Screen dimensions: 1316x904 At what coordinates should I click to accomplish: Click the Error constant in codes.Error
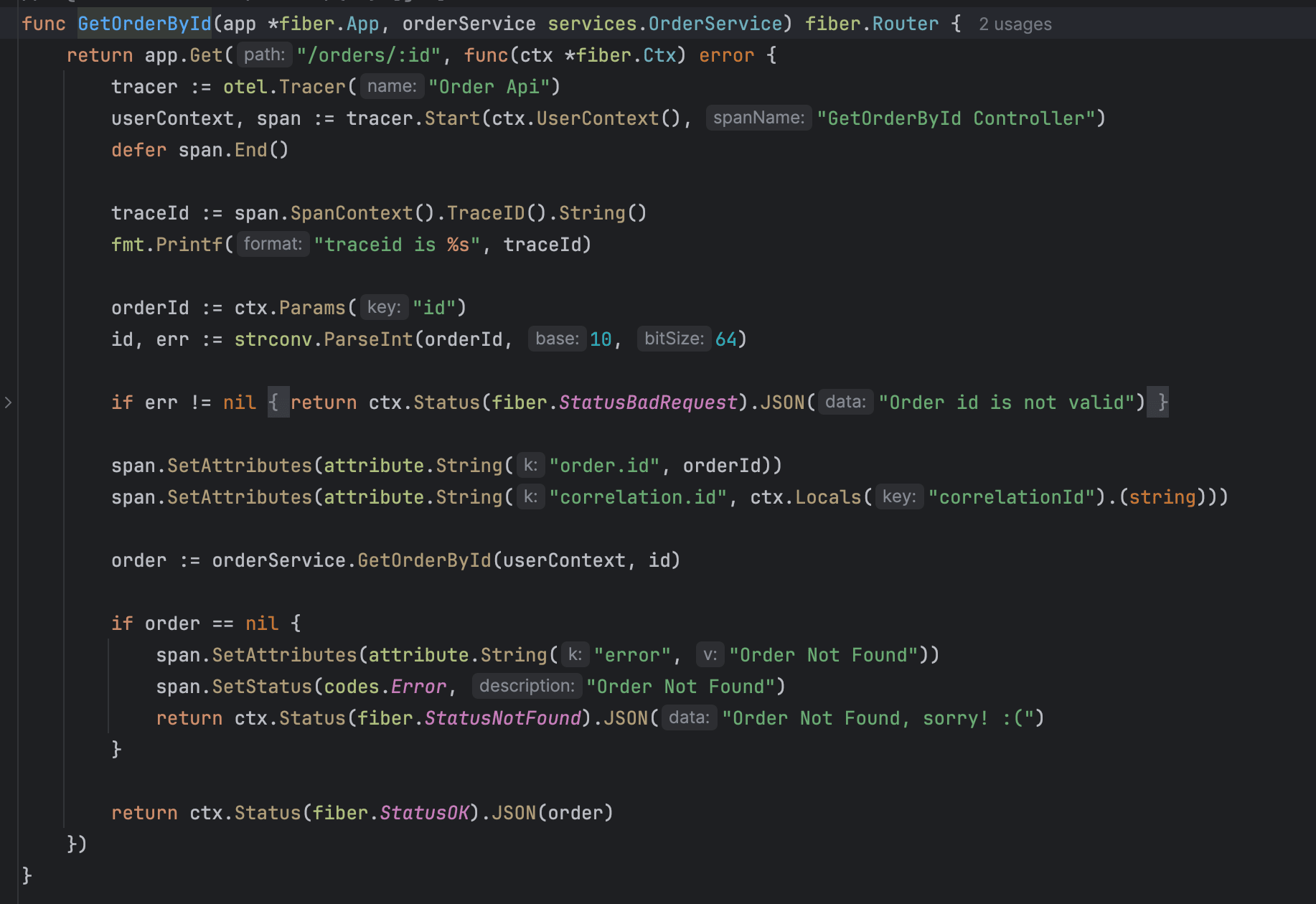coord(418,687)
